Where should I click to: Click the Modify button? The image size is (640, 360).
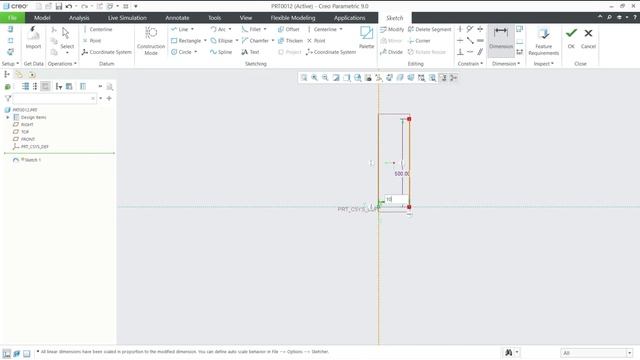pos(392,29)
